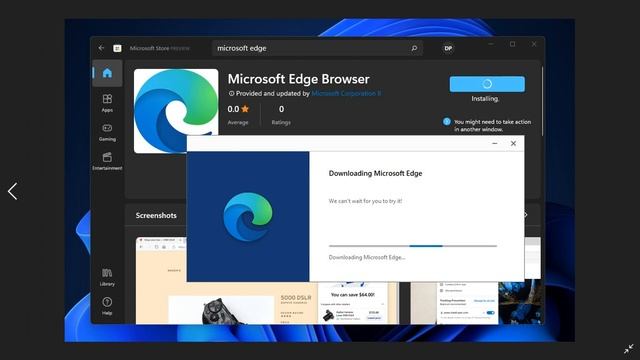Click the Edge logo in installer dialog
The height and width of the screenshot is (360, 640).
[x=248, y=217]
